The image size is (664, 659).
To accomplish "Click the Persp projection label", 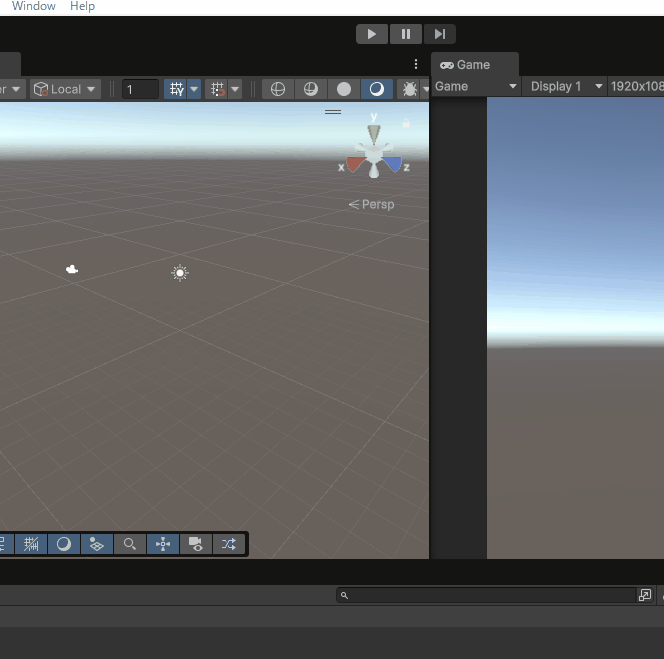I will (372, 204).
